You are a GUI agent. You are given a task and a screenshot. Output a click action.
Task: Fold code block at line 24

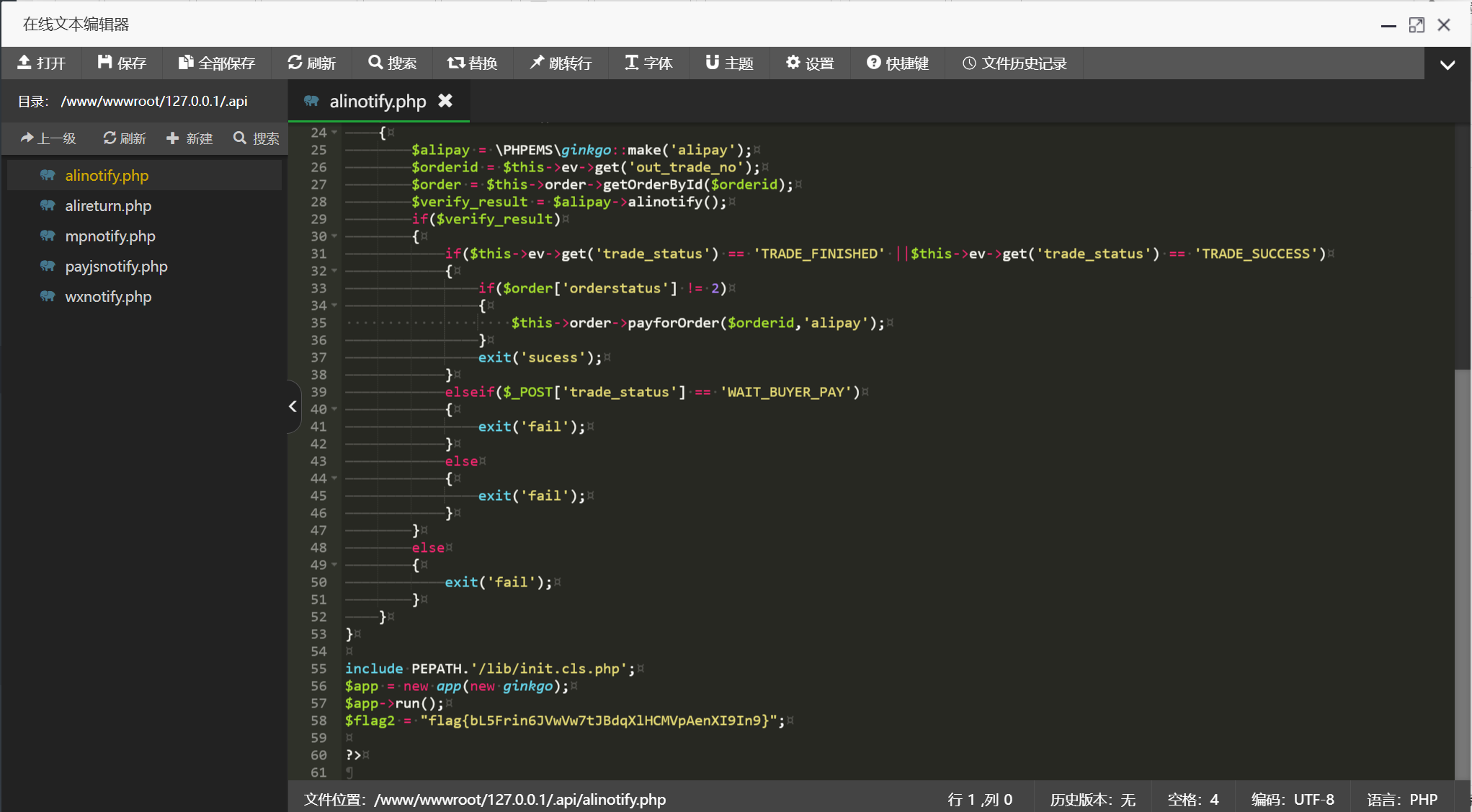[x=334, y=133]
